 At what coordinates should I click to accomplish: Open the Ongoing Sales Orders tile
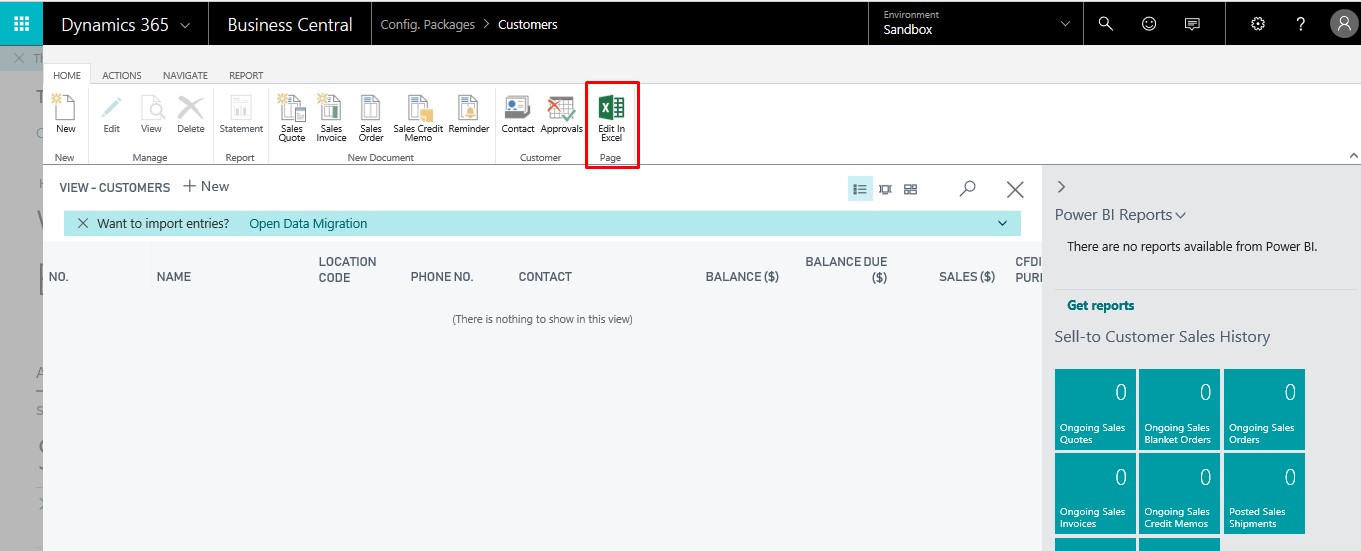point(1264,409)
